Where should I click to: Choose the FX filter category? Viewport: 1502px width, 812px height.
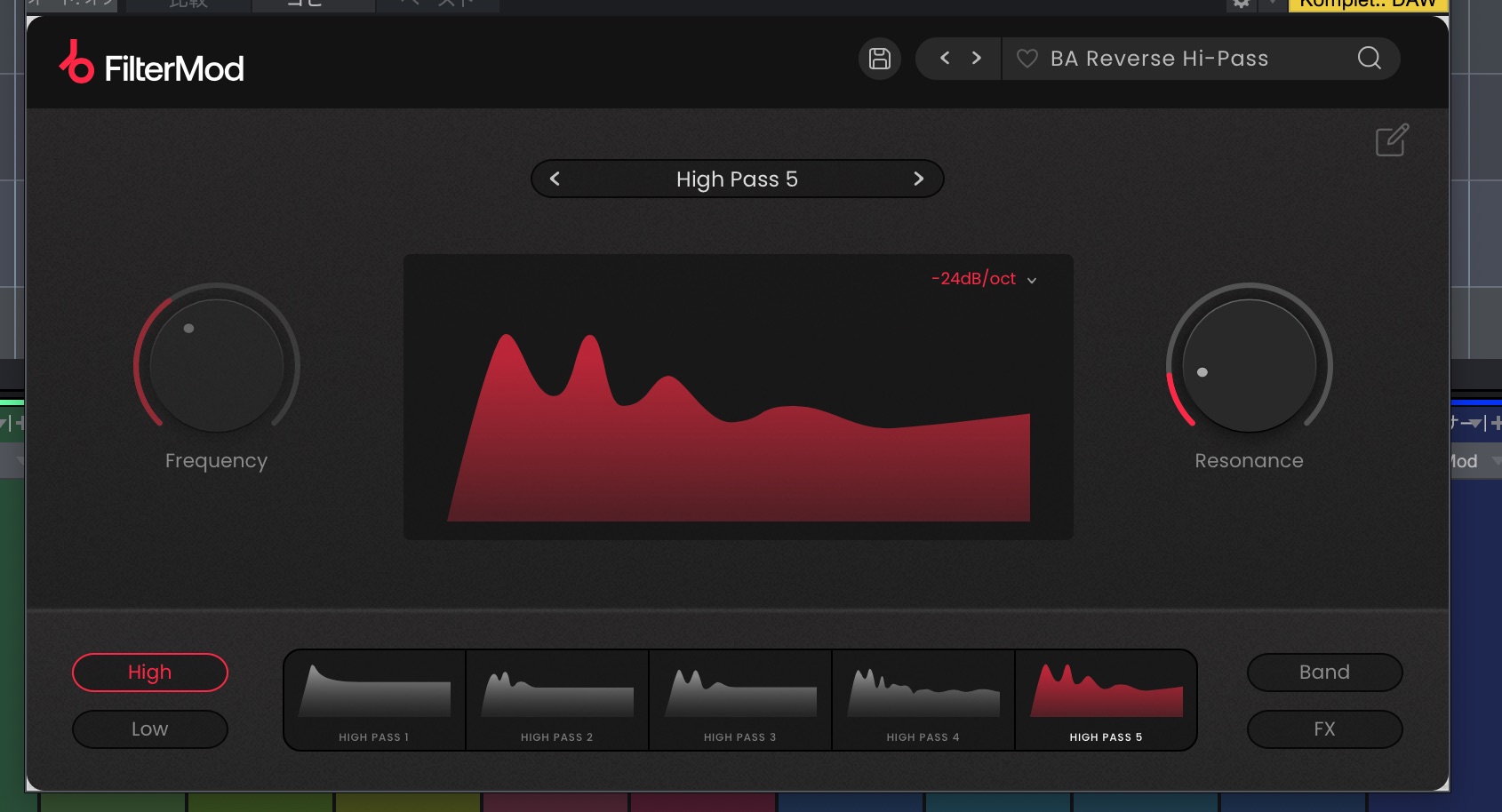pyautogui.click(x=1324, y=729)
